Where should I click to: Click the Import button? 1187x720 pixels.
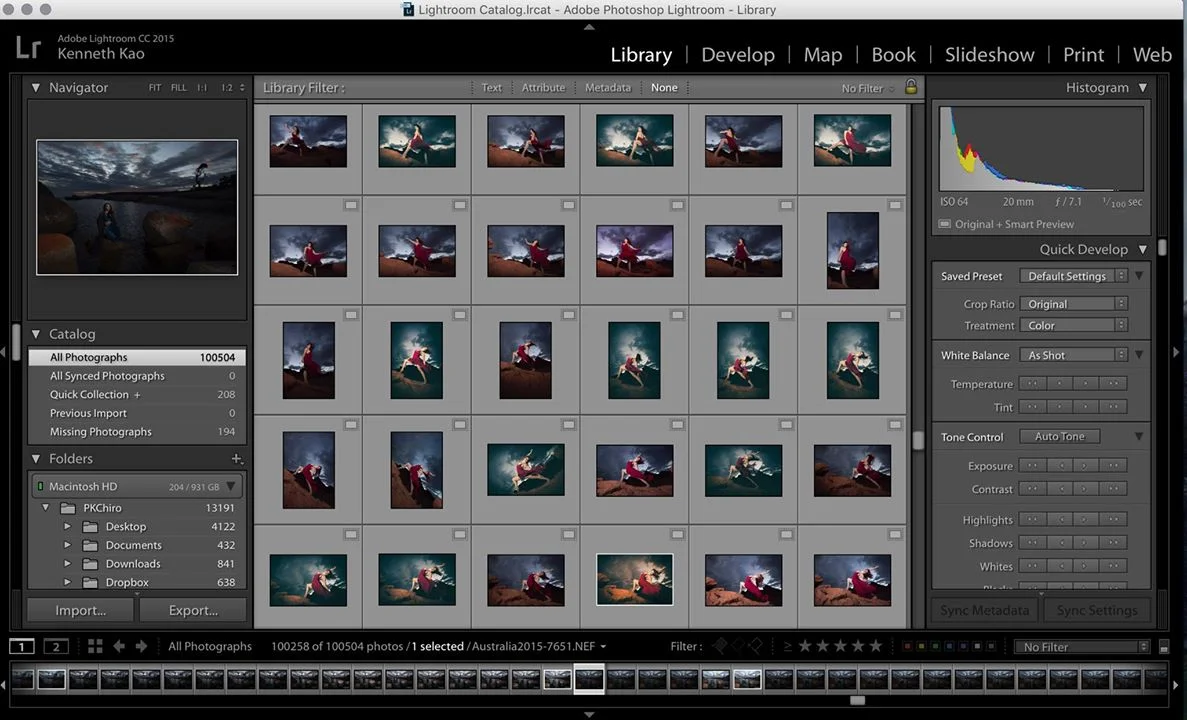coord(80,610)
